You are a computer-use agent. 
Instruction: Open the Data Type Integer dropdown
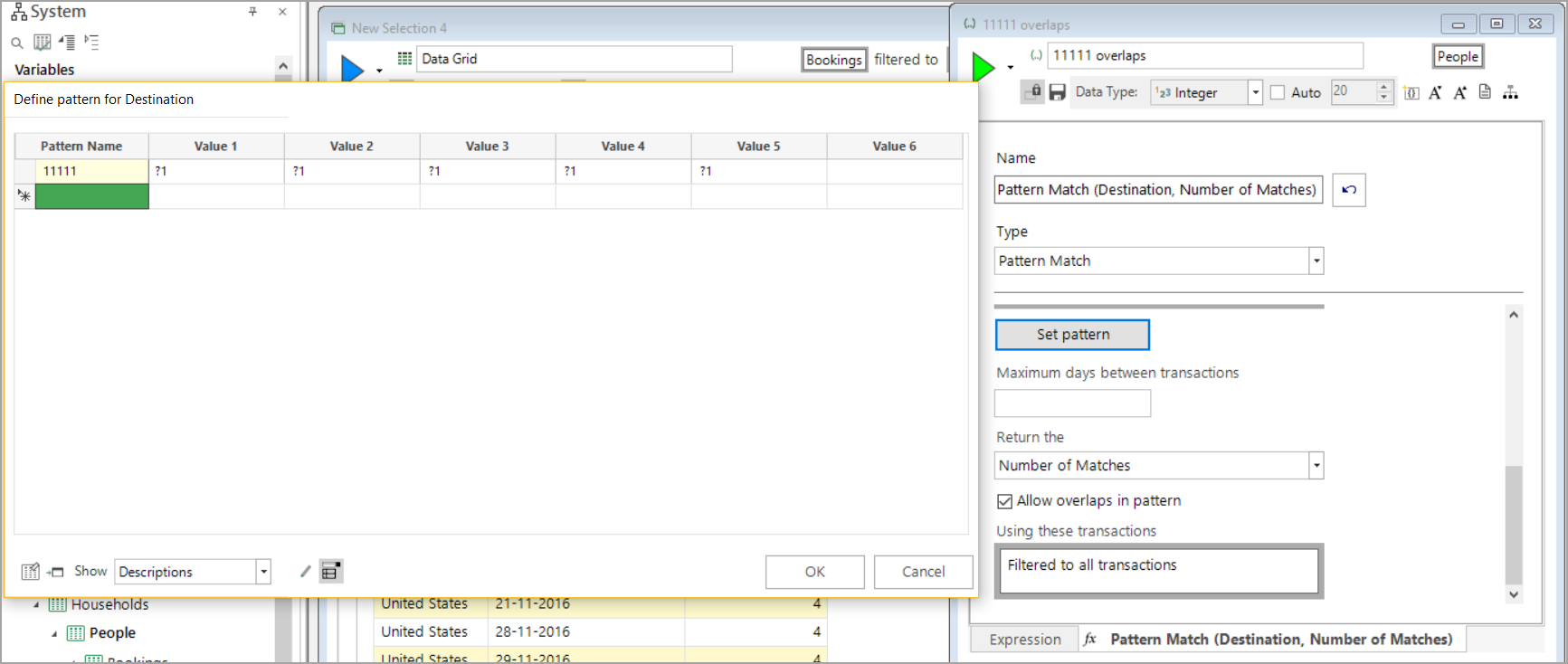[x=1255, y=92]
